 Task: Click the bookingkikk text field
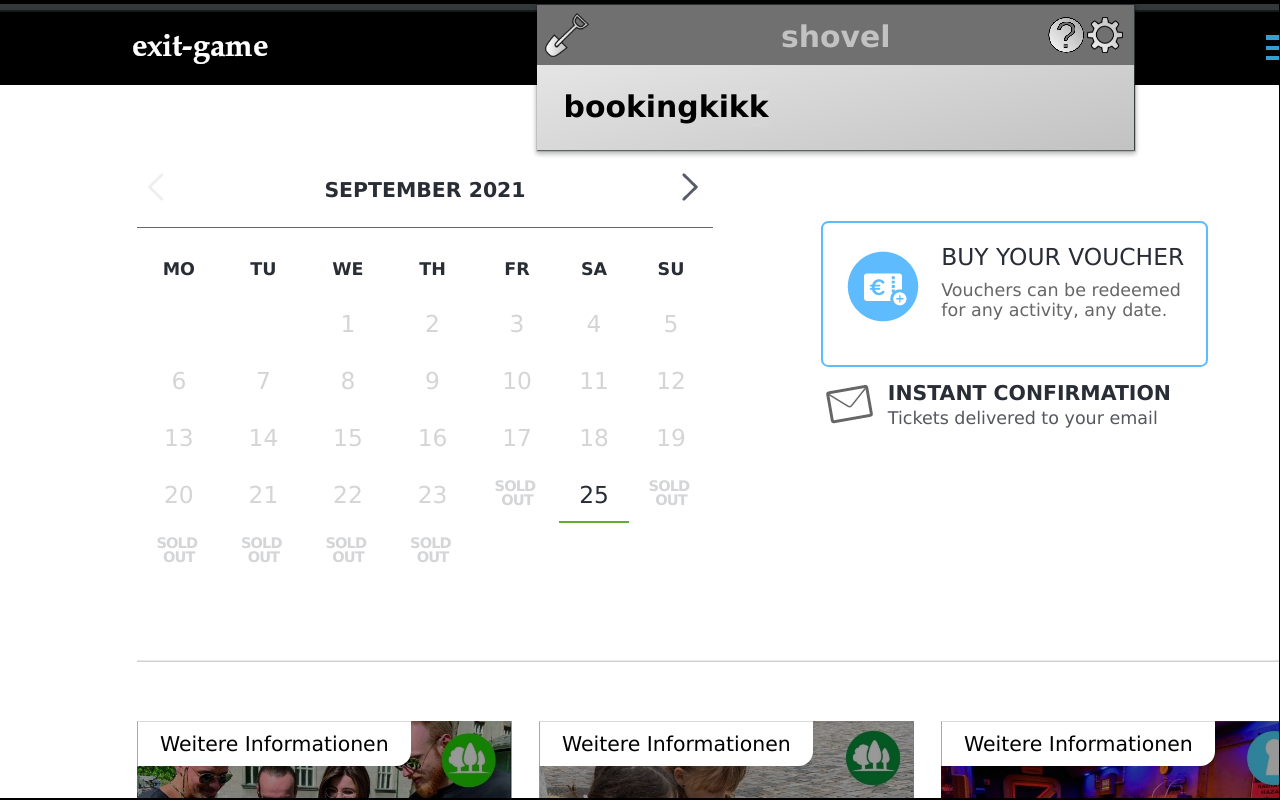(835, 107)
